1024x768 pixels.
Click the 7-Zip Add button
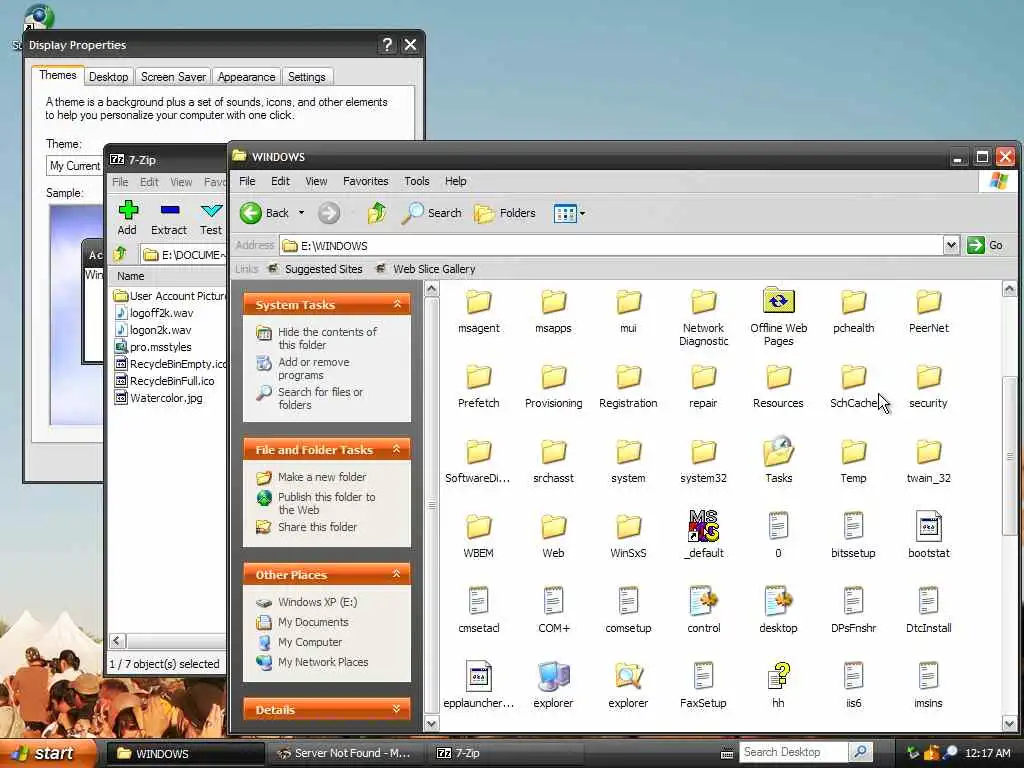(x=127, y=218)
